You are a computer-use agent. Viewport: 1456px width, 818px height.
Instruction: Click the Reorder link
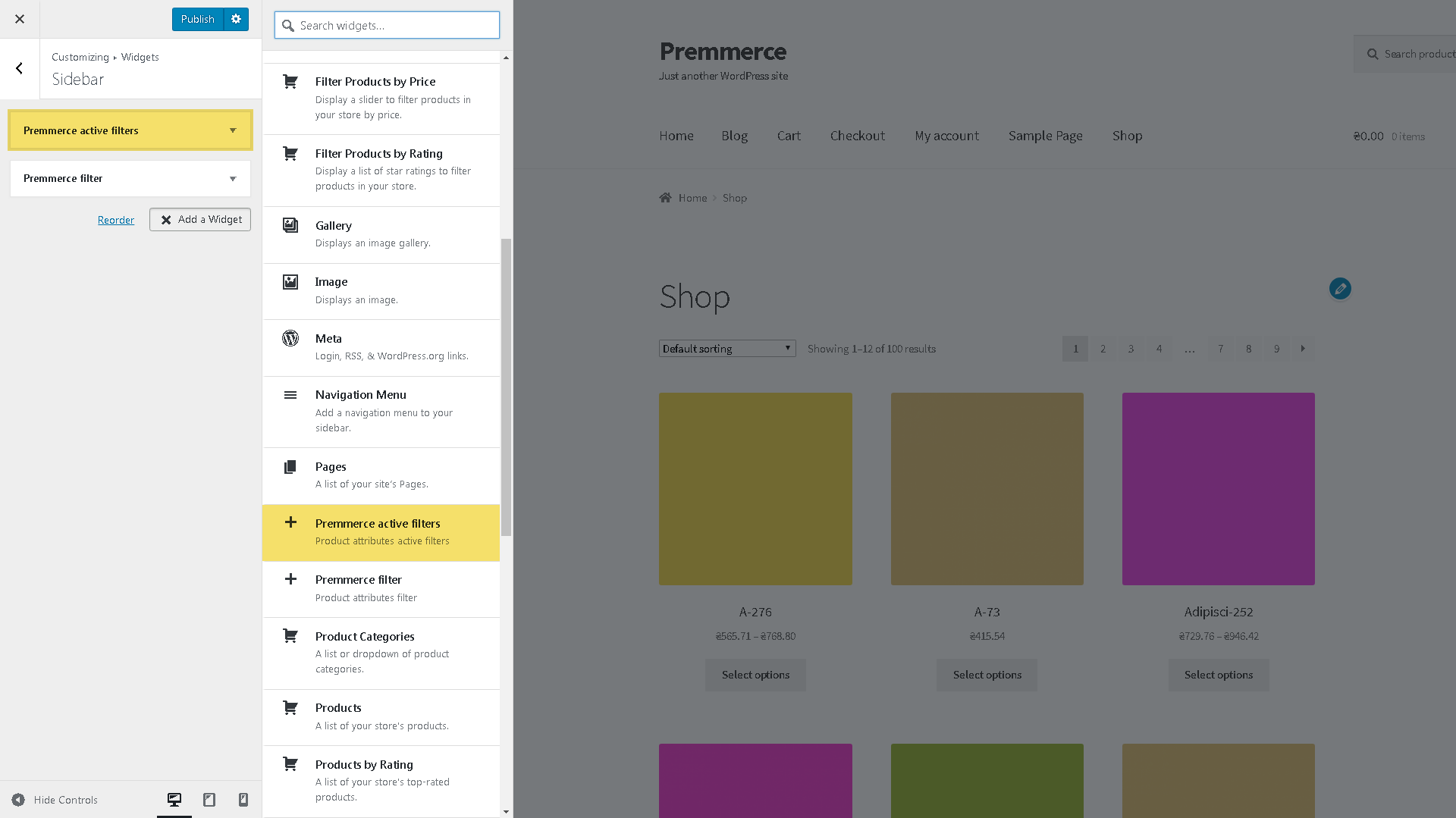116,220
